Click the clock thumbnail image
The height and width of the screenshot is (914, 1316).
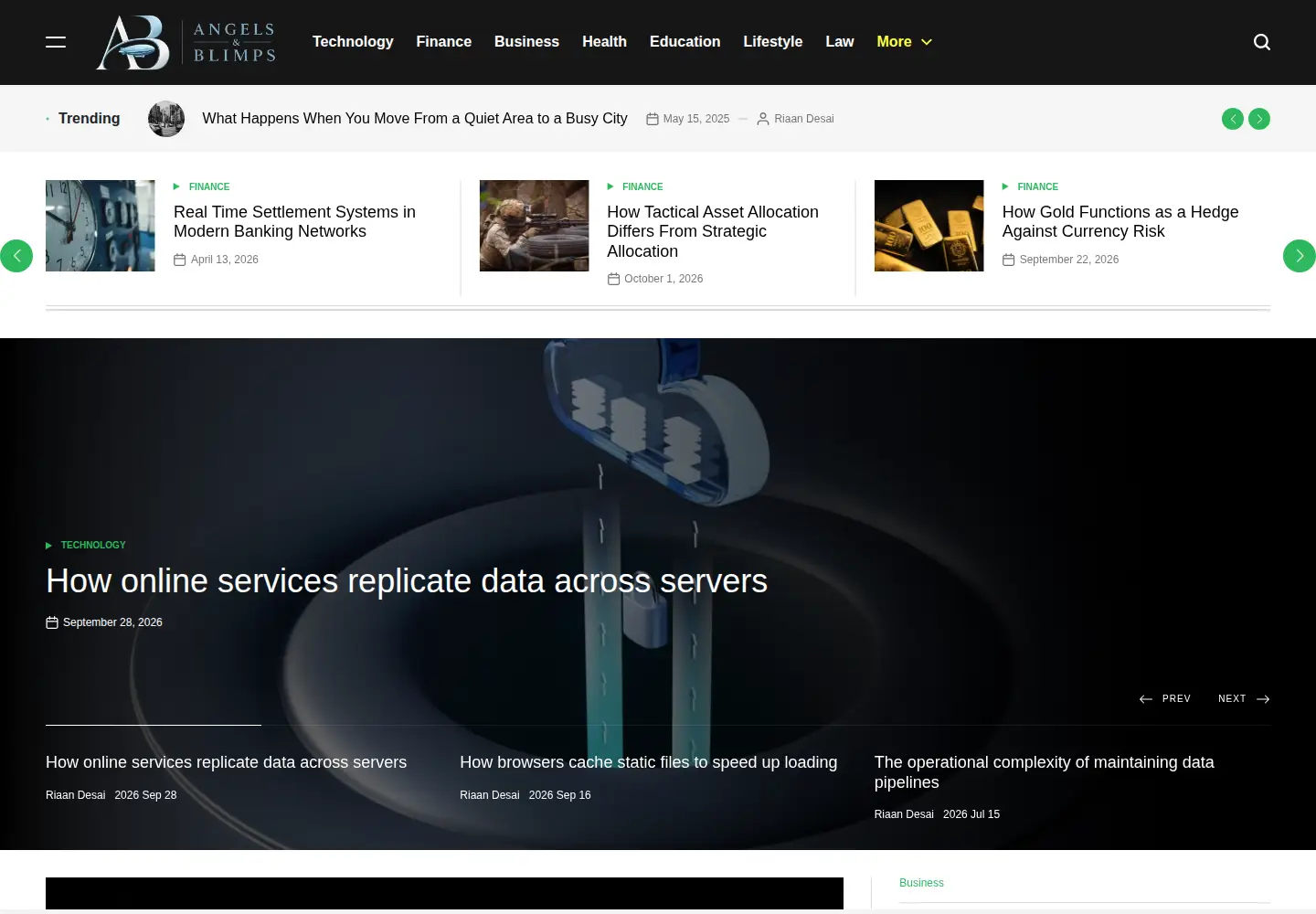pyautogui.click(x=101, y=226)
